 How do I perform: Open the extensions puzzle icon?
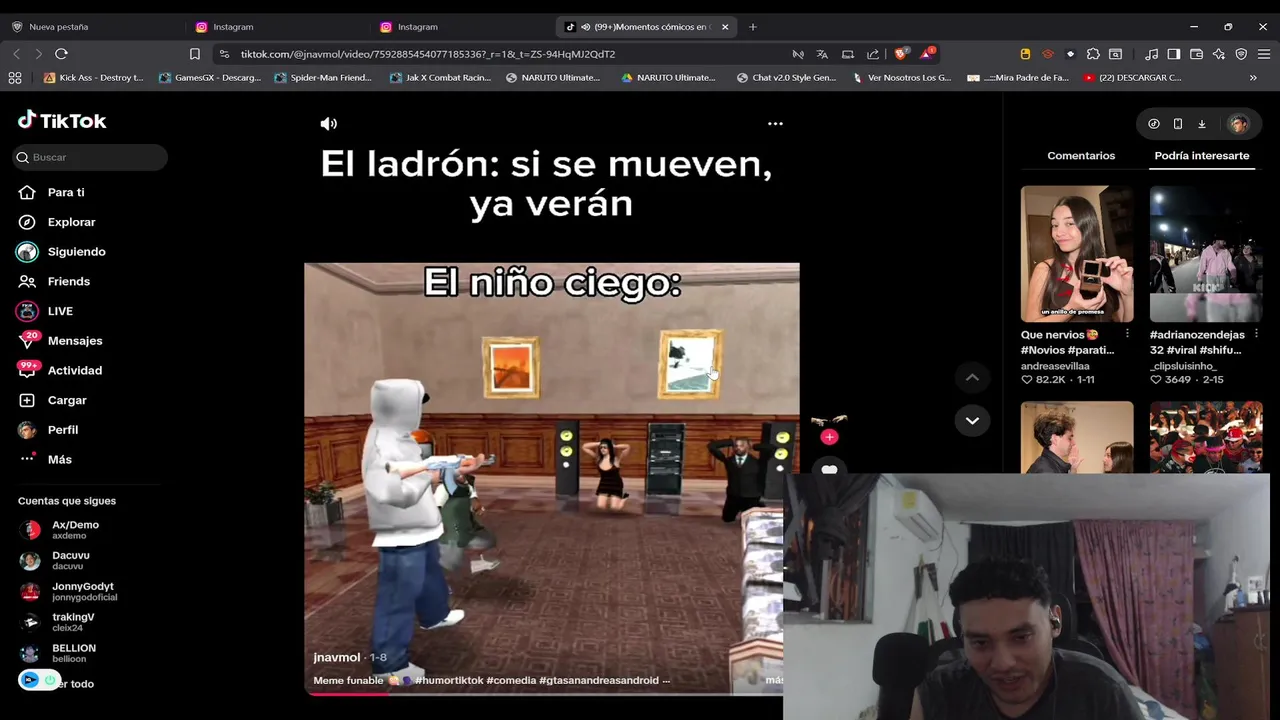click(1093, 54)
